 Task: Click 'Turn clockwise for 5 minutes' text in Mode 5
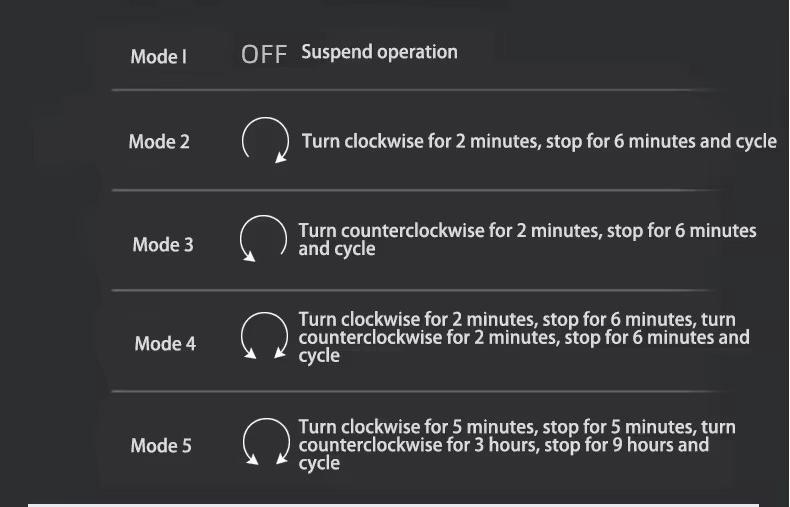click(x=418, y=427)
